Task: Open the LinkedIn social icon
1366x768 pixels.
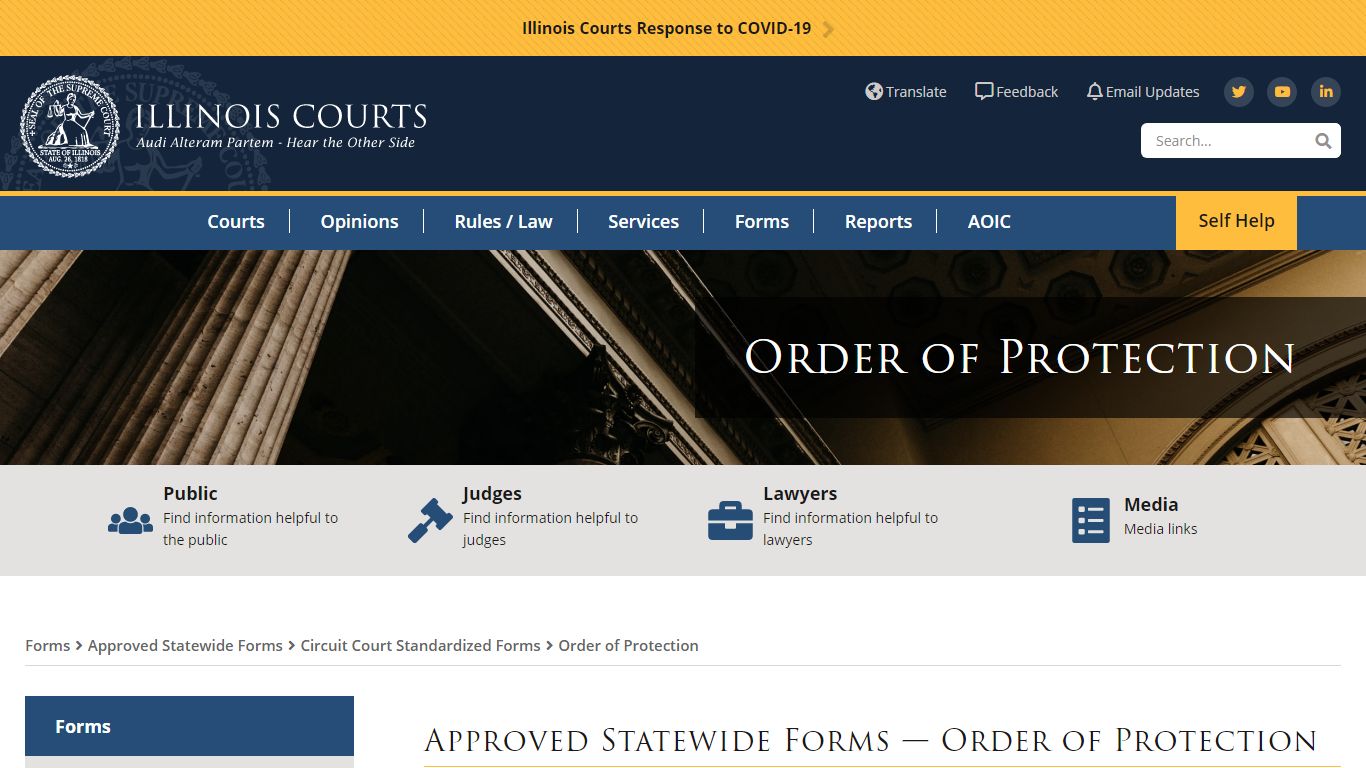Action: click(x=1326, y=92)
